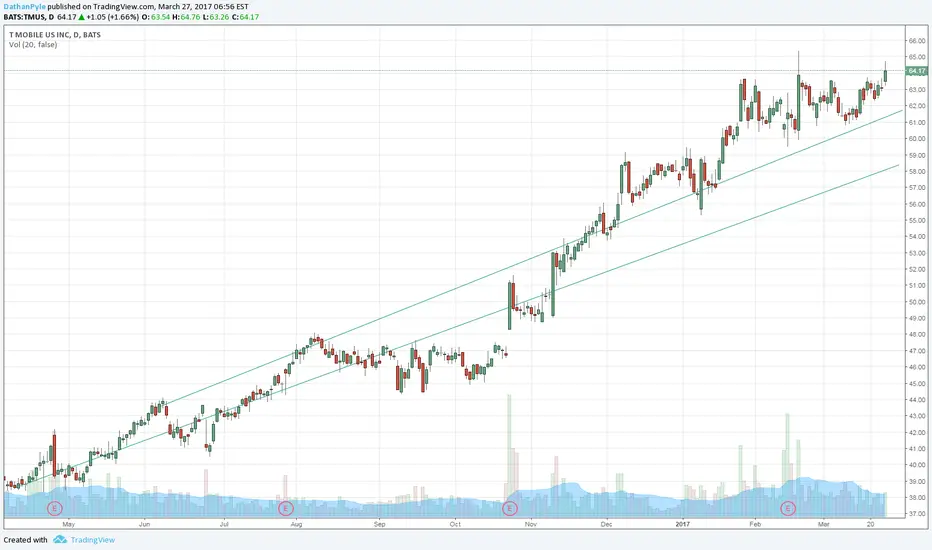Click the 'Vol (20, false)' indicator label
The image size is (932, 550).
[x=33, y=45]
